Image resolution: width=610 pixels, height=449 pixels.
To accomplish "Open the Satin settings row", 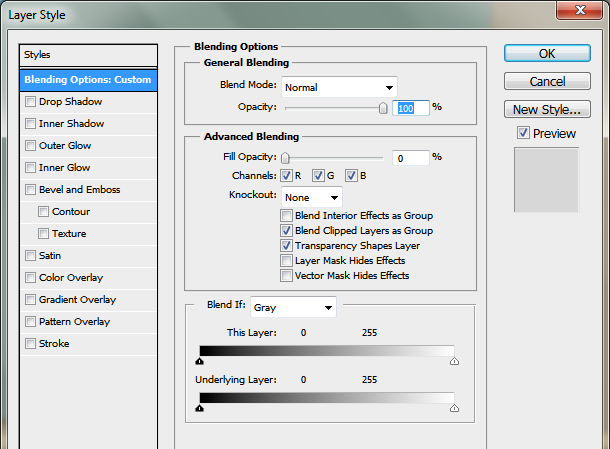I will (x=88, y=256).
